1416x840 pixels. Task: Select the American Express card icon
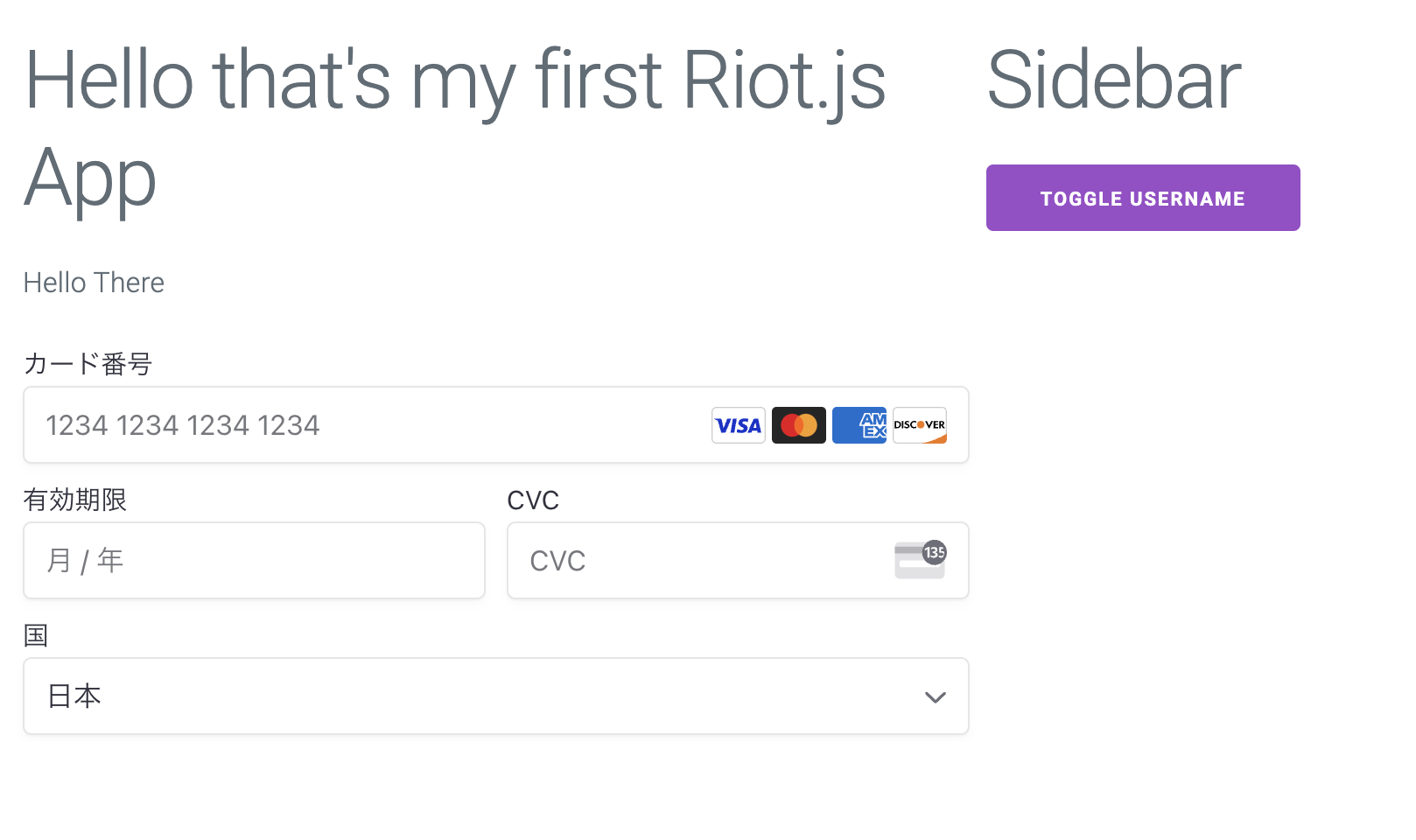coord(859,425)
